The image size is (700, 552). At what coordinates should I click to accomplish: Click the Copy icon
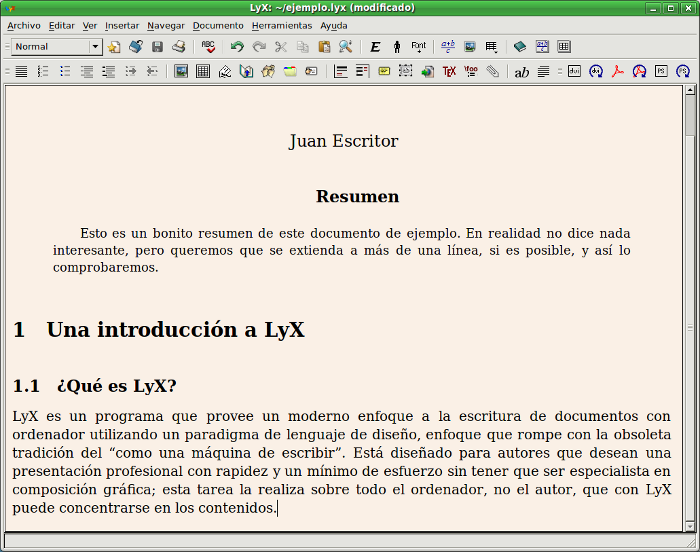(303, 46)
